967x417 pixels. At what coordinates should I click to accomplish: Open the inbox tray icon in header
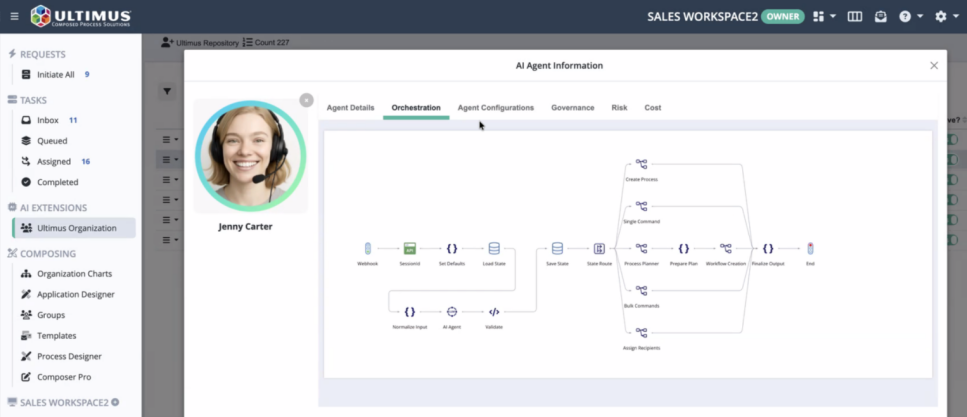(881, 17)
